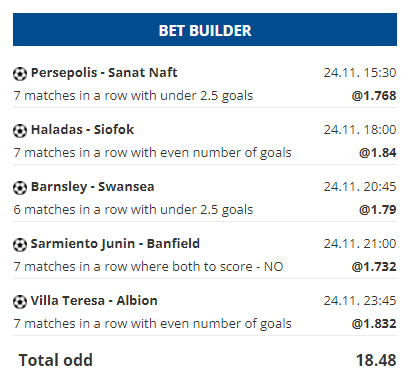Open the Sarmiento Junin - Banfield match
Screen dimensions: 412x375
tap(115, 244)
